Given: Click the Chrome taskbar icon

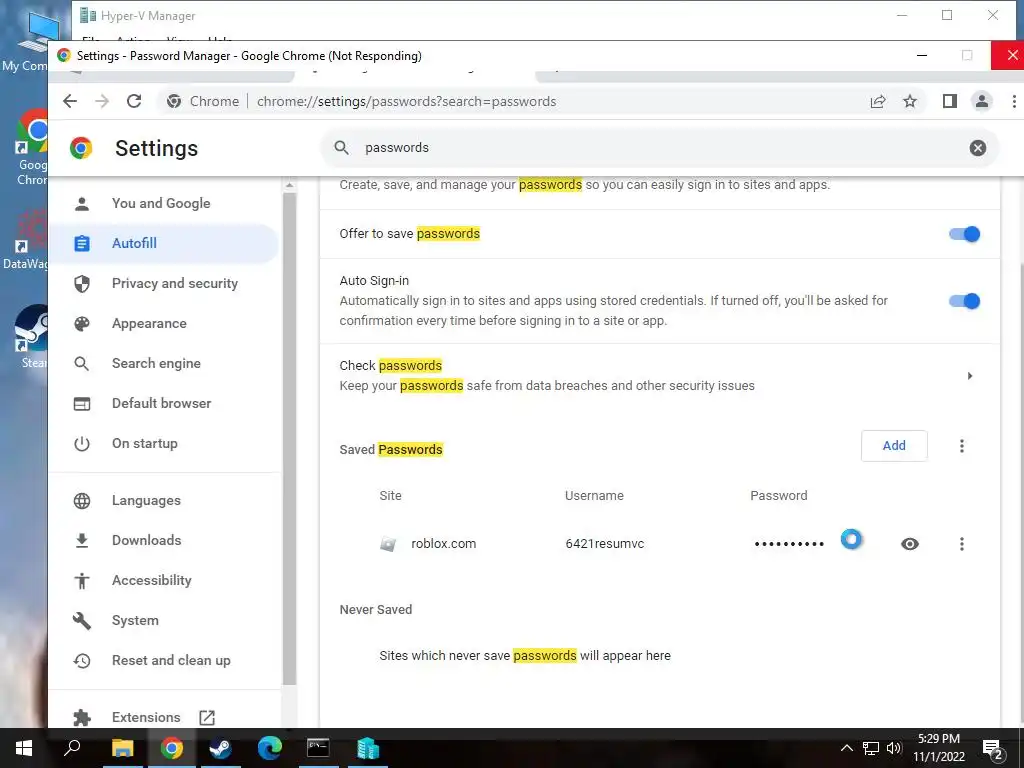Looking at the screenshot, I should coord(171,748).
